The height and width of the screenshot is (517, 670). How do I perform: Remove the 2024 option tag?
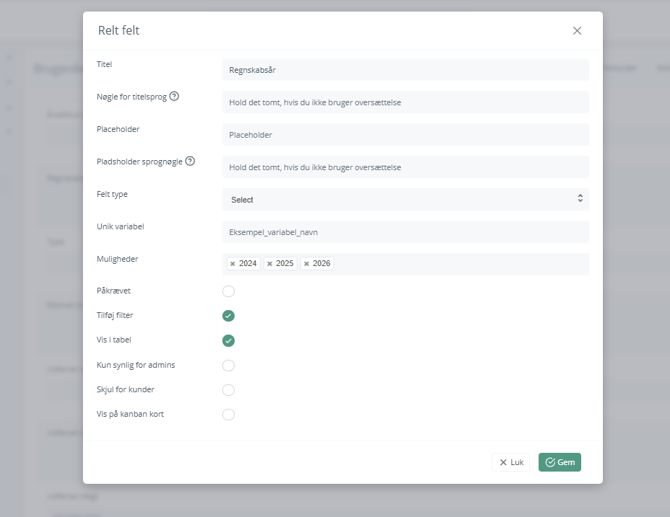pyautogui.click(x=233, y=264)
